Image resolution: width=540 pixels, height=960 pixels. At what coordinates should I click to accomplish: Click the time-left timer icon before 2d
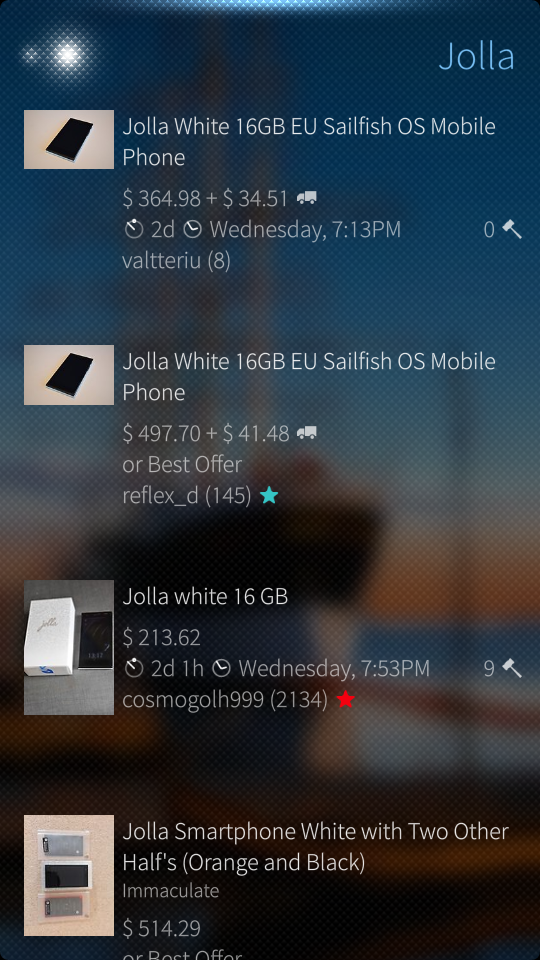click(x=133, y=230)
